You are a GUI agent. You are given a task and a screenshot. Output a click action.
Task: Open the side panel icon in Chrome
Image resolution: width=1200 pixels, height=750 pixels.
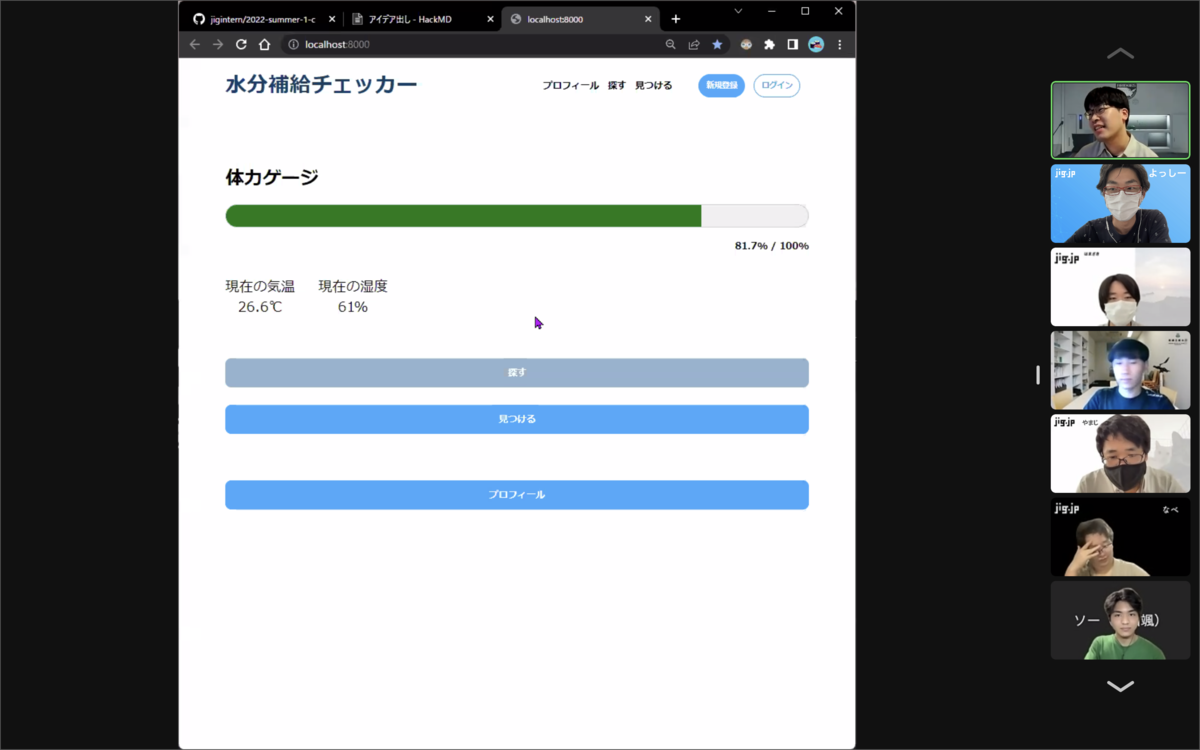793,44
